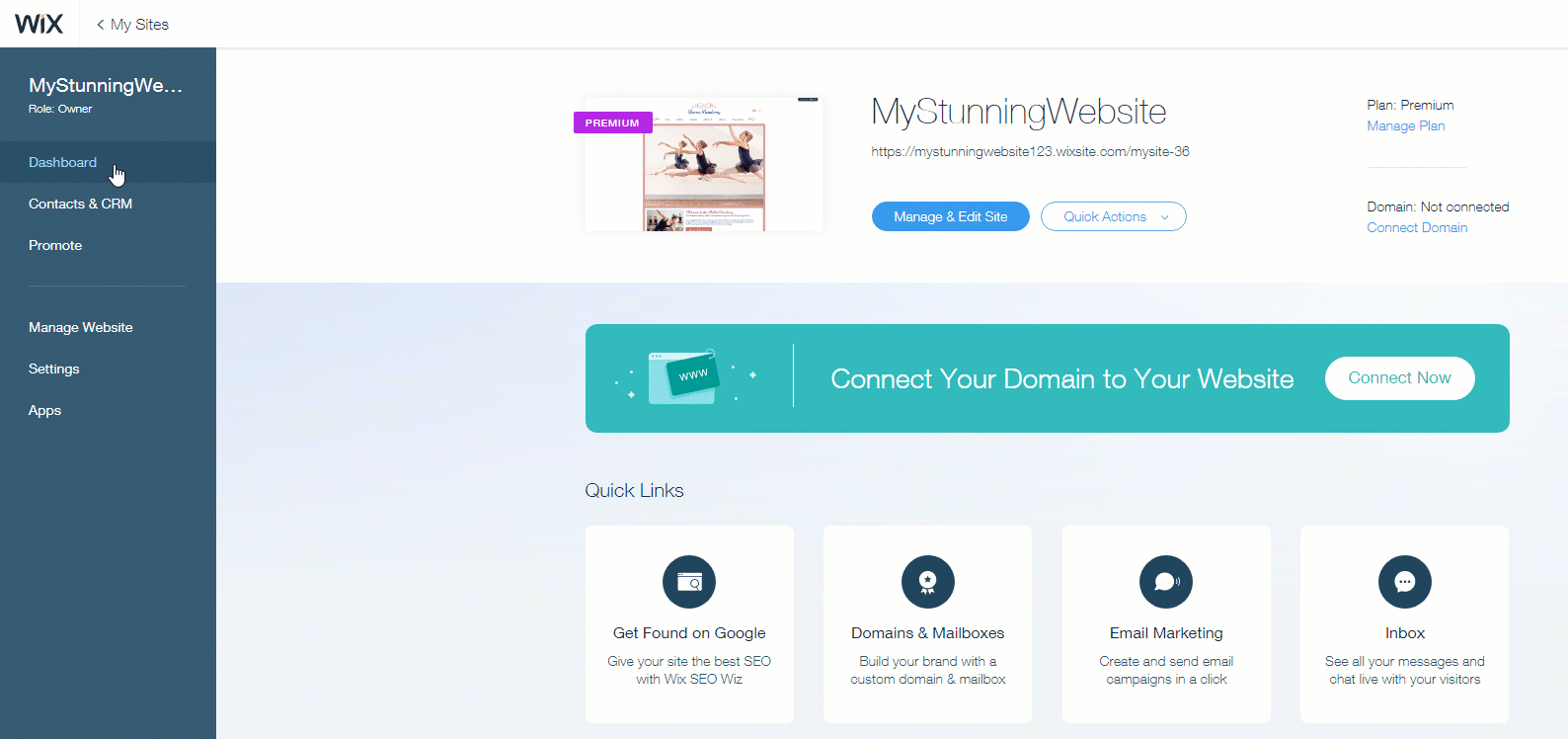This screenshot has height=739, width=1568.
Task: Click the Inbox chat bubble icon
Action: [x=1405, y=582]
